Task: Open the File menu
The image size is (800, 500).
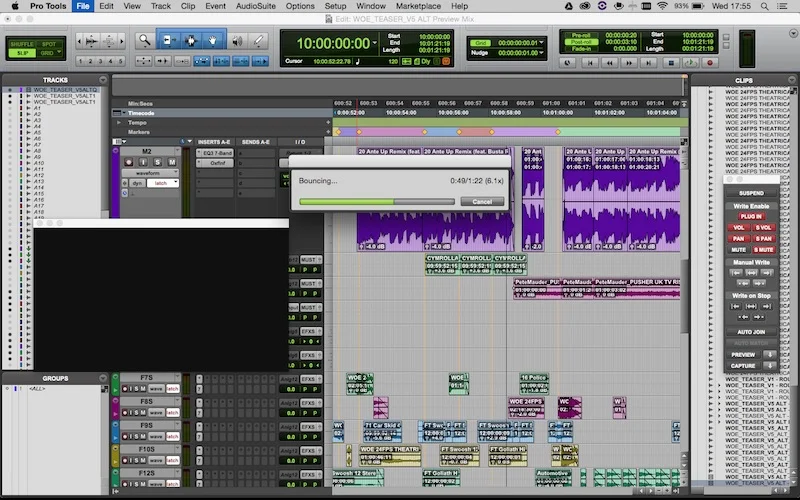Action: [83, 6]
